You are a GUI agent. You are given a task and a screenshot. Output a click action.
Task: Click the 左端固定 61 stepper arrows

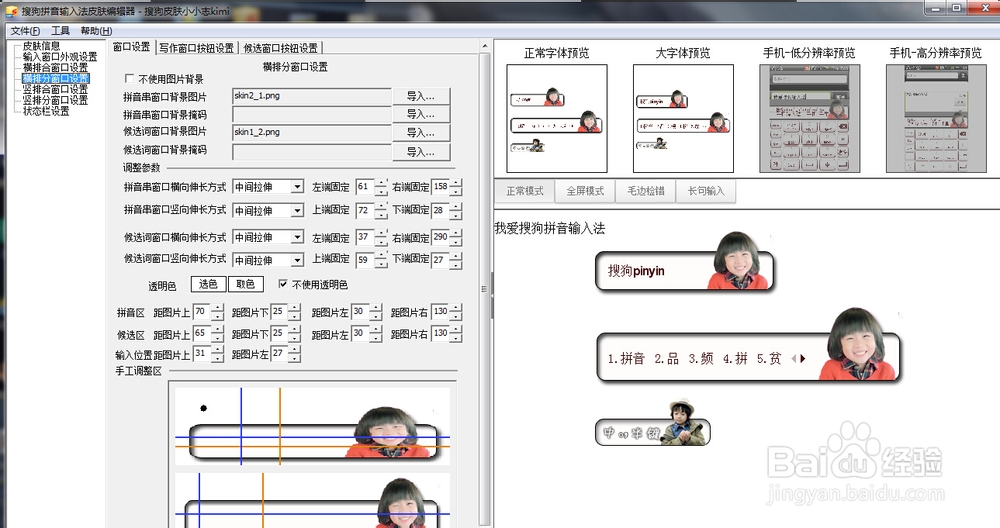pyautogui.click(x=381, y=187)
